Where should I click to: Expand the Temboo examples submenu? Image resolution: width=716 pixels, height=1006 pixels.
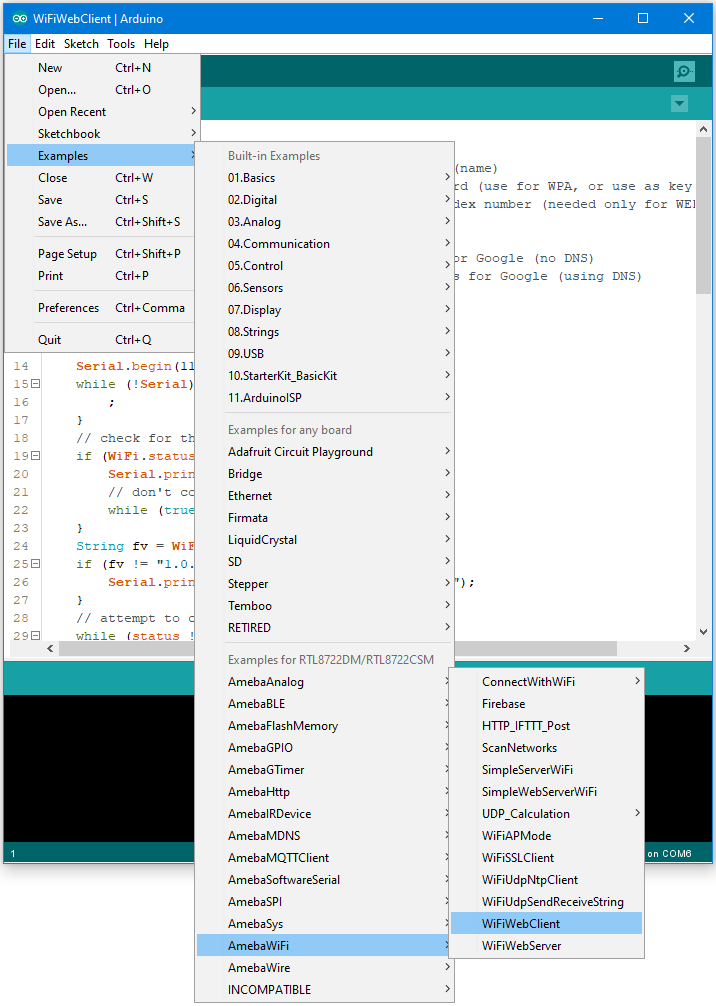click(x=325, y=606)
